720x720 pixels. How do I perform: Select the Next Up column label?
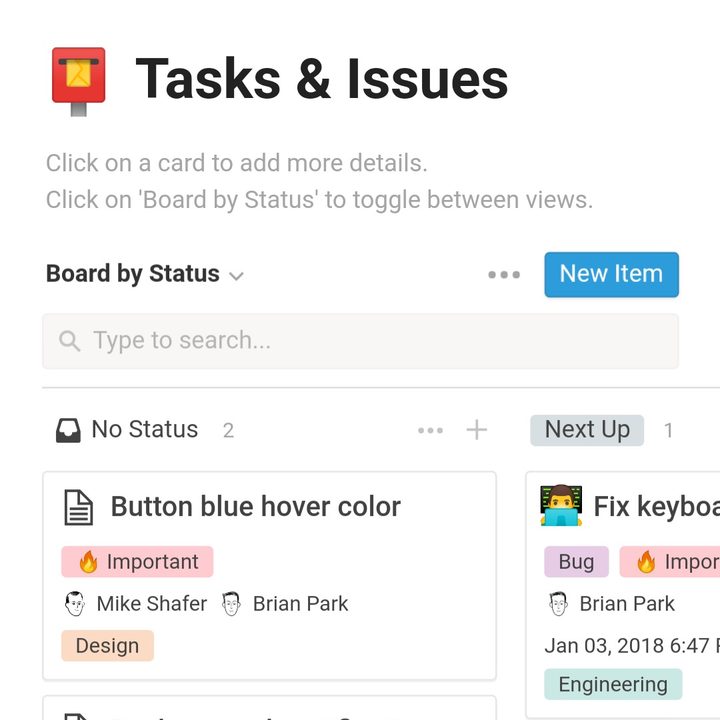[x=587, y=430]
